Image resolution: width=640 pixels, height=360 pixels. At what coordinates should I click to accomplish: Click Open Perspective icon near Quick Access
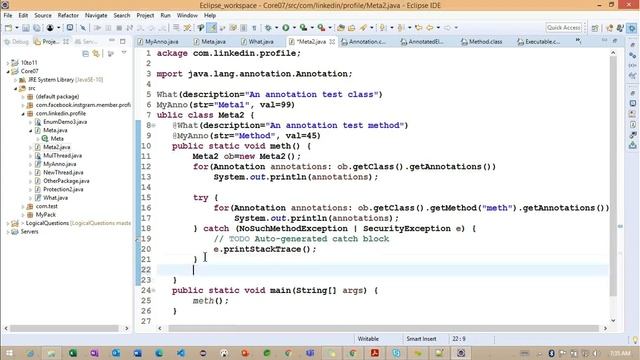click(595, 28)
